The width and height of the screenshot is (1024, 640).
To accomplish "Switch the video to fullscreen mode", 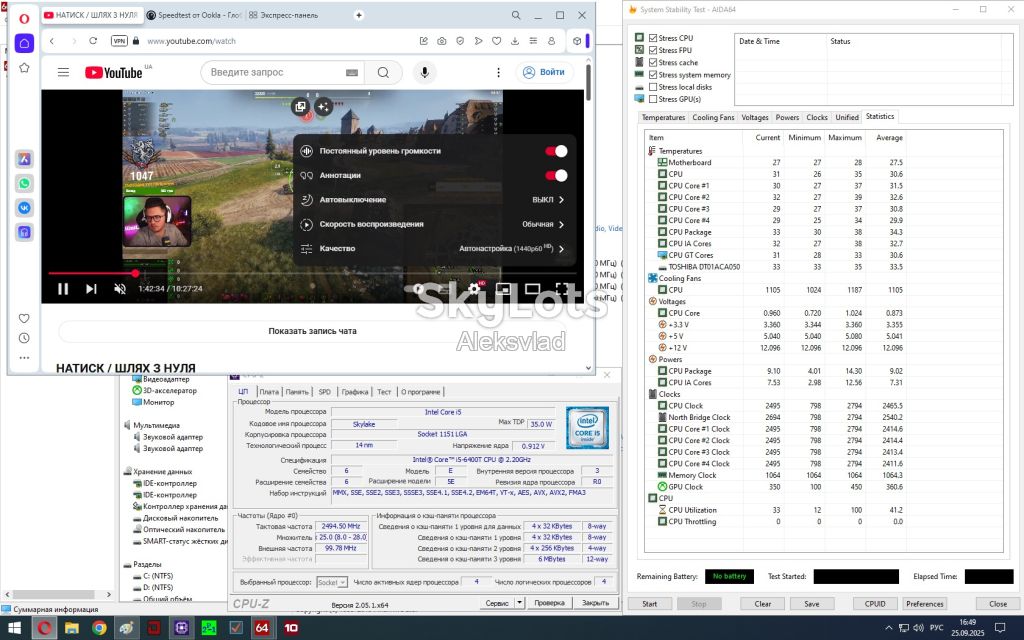I will pos(562,289).
